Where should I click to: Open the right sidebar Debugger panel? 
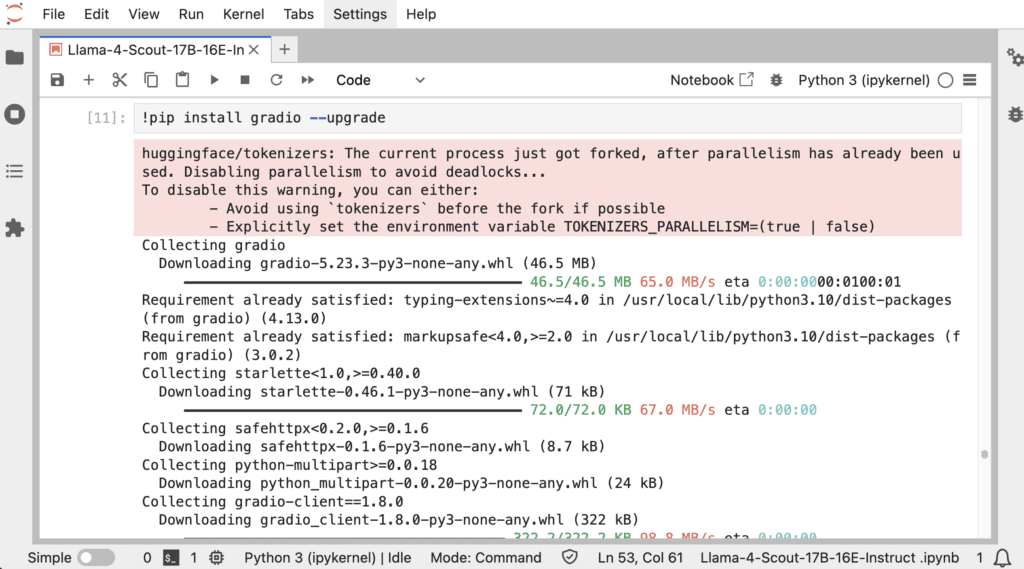tap(1014, 114)
